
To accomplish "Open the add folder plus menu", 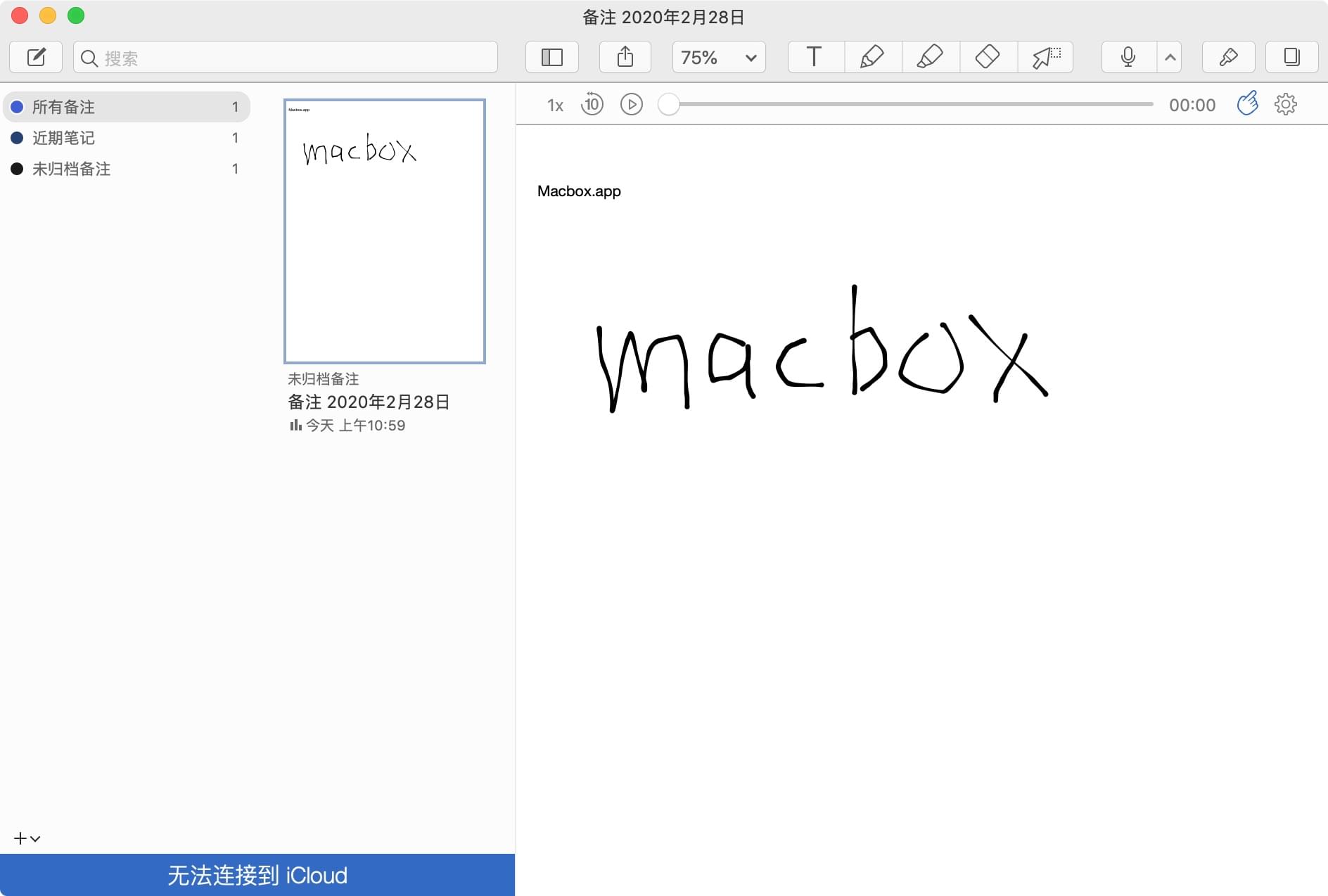I will 27,838.
